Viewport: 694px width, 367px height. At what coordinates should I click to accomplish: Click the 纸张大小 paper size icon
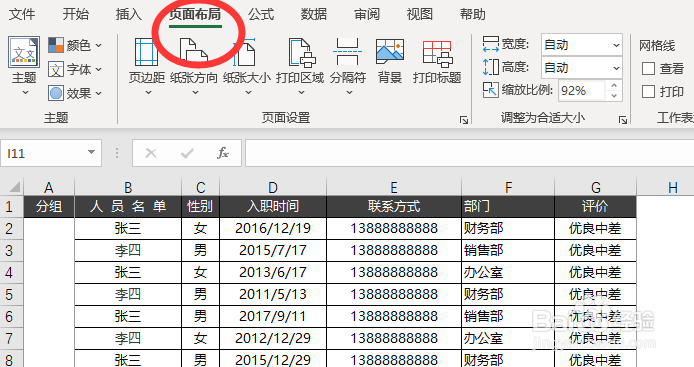(x=246, y=52)
